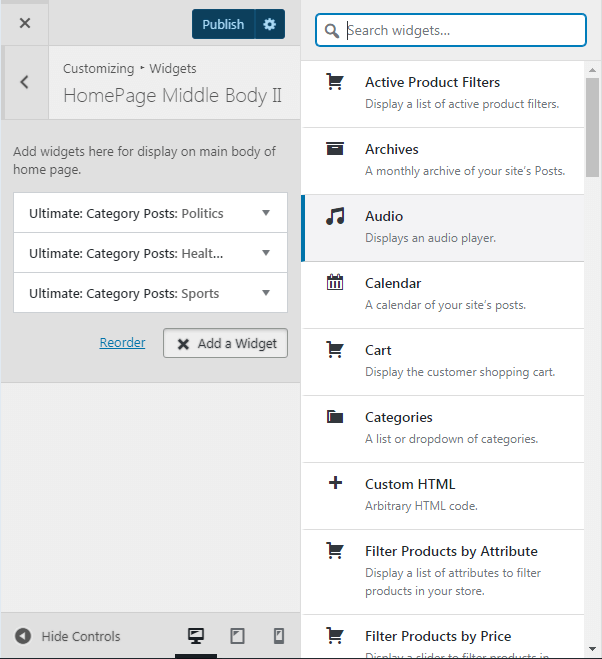
Task: Click the magnifier icon in widget search
Action: click(332, 31)
